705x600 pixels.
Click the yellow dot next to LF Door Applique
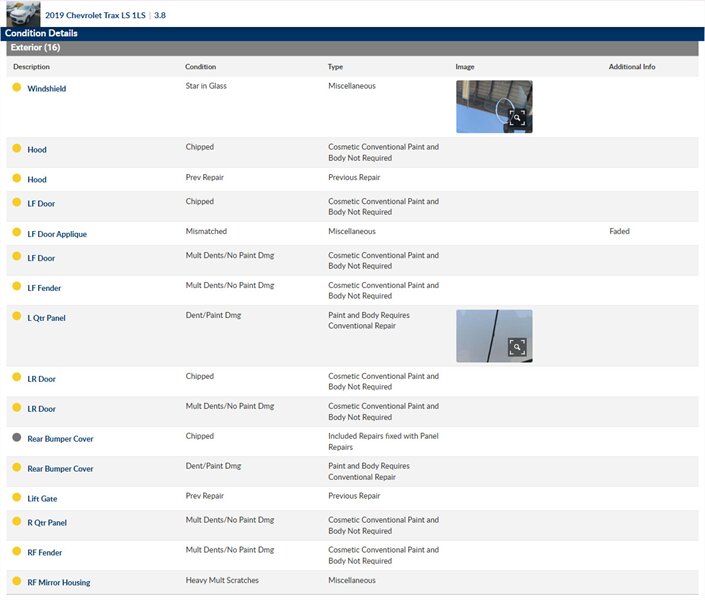(17, 233)
